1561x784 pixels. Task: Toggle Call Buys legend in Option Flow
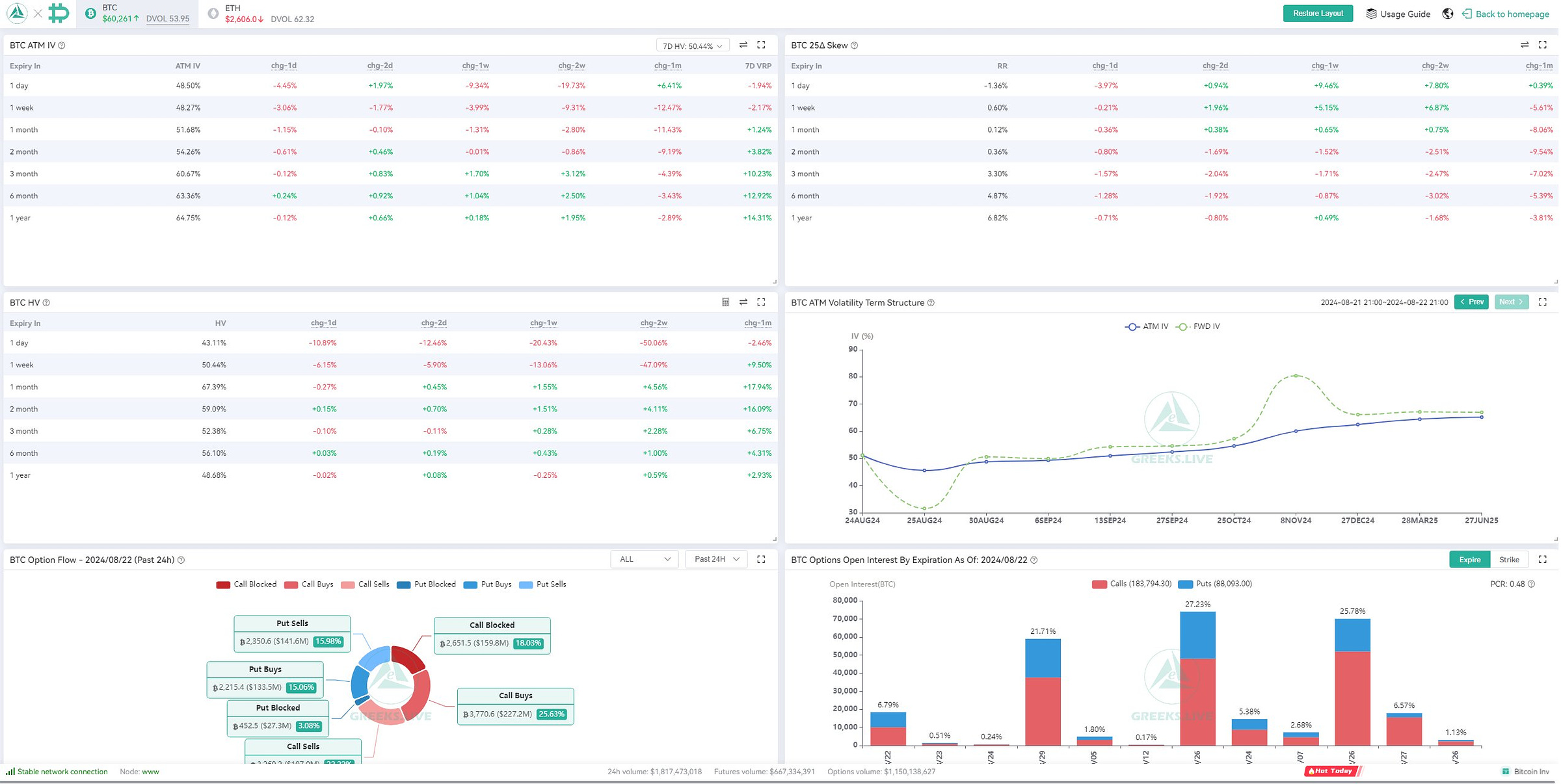pos(309,584)
